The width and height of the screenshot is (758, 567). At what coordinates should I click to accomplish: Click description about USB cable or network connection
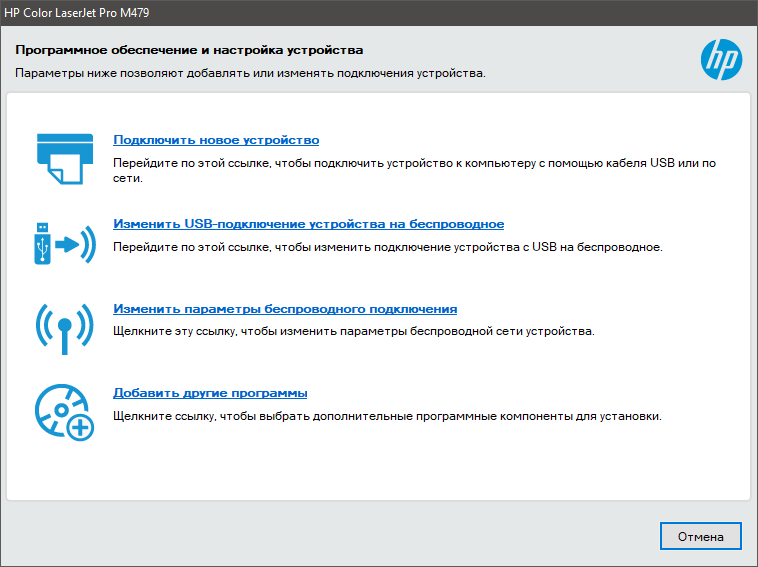414,171
